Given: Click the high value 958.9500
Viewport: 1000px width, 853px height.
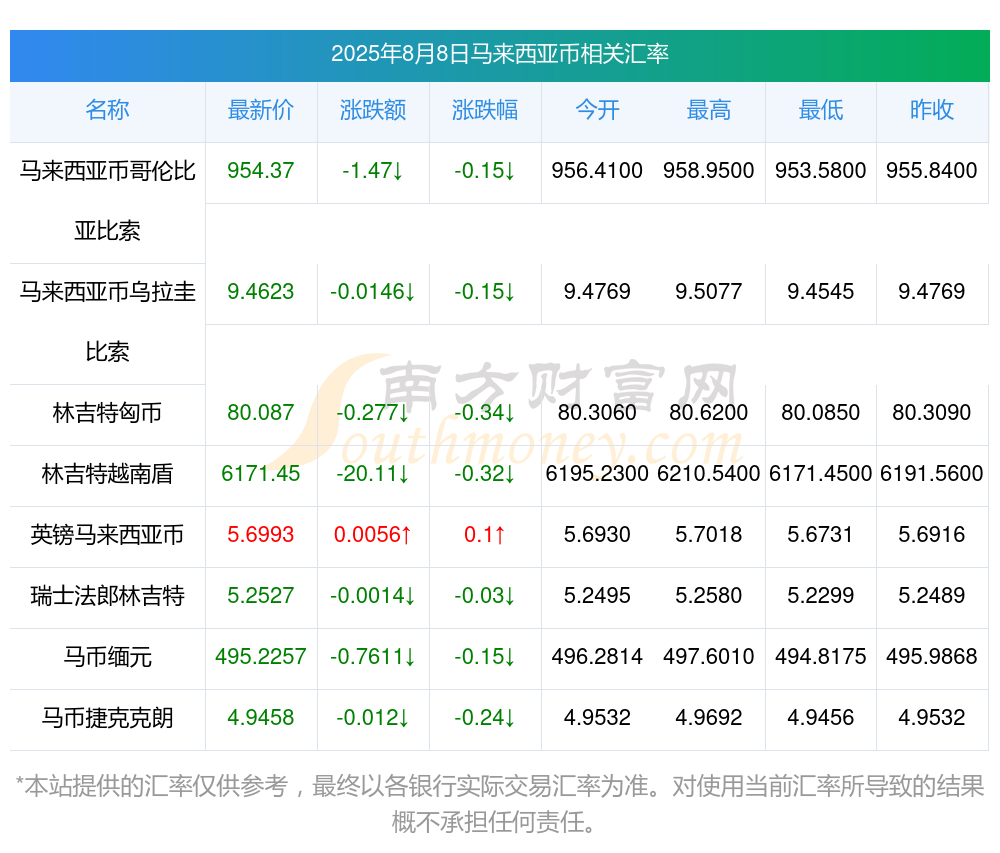Looking at the screenshot, I should [709, 171].
